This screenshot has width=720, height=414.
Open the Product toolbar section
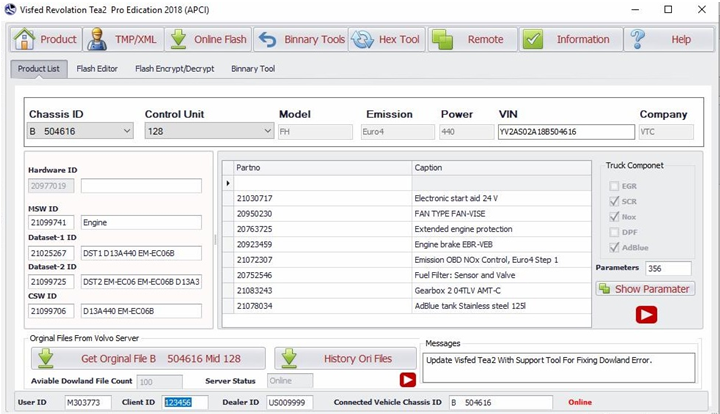(x=46, y=39)
